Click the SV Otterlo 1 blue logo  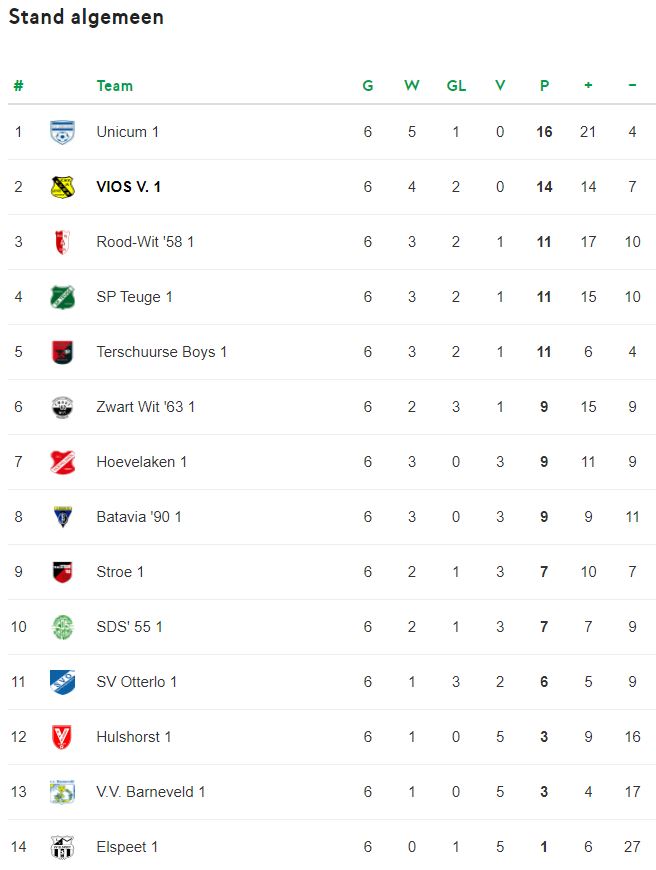(62, 682)
